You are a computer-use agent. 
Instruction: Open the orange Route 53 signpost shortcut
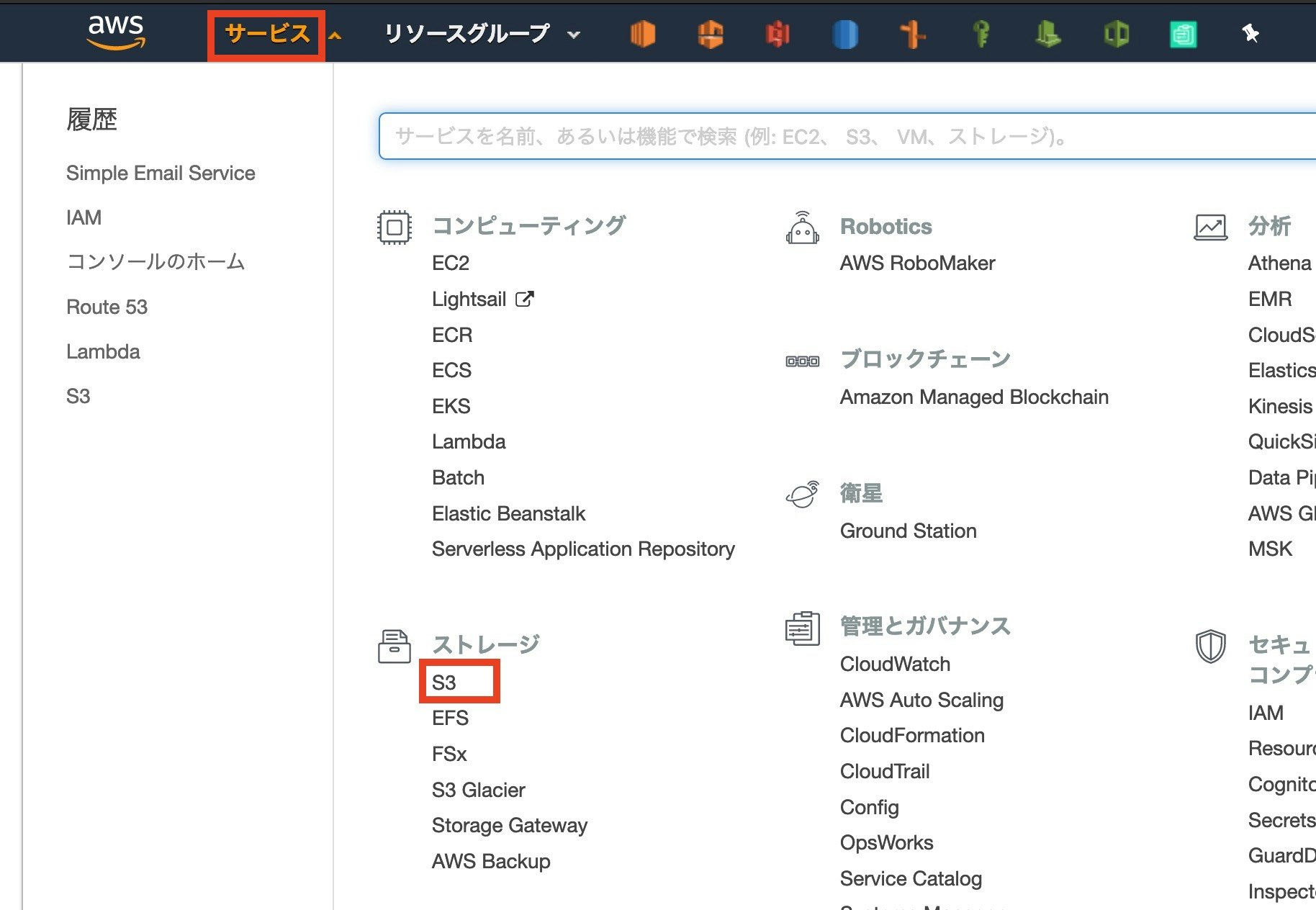913,34
